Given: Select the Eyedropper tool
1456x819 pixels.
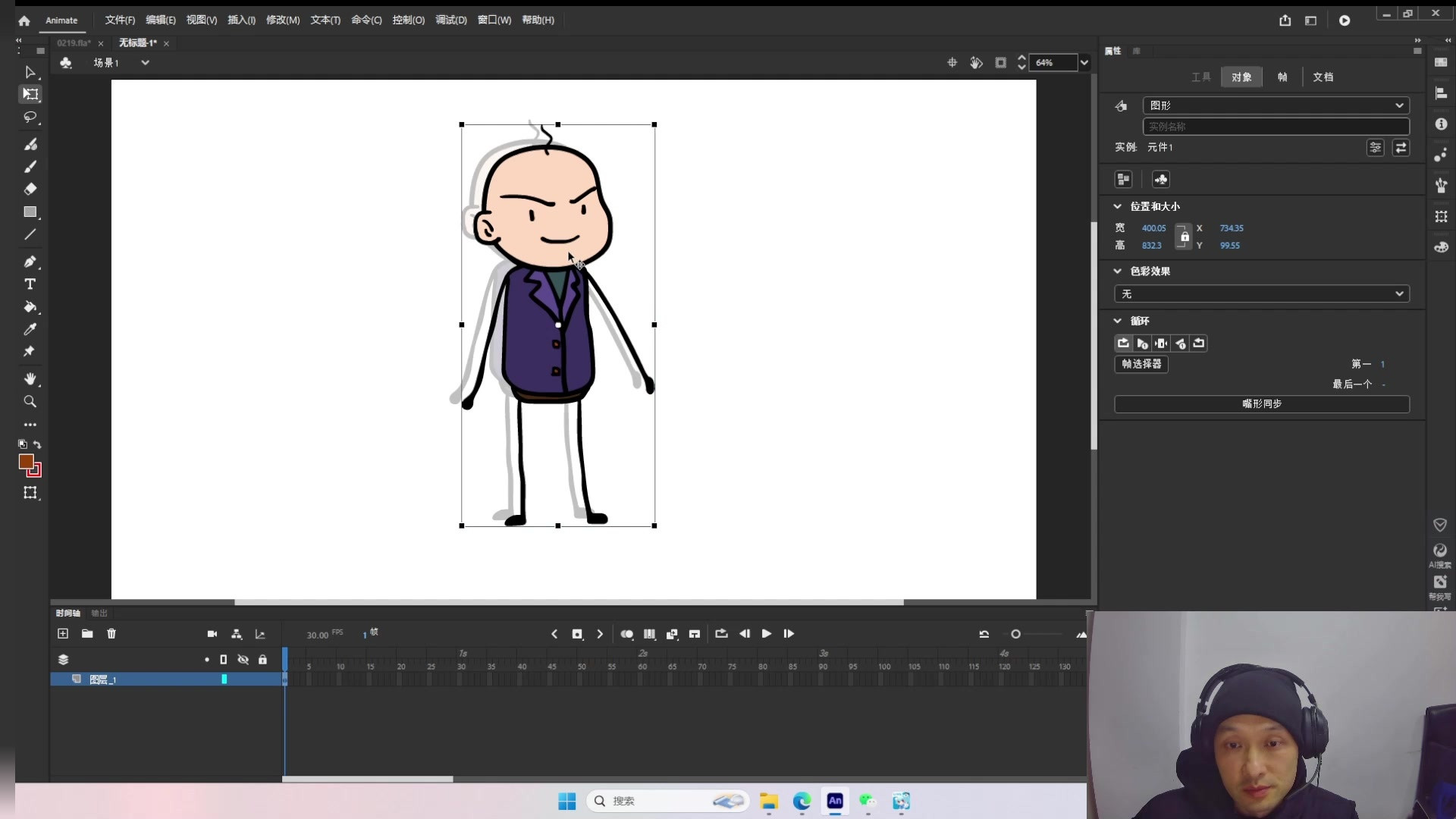Looking at the screenshot, I should pos(30,329).
